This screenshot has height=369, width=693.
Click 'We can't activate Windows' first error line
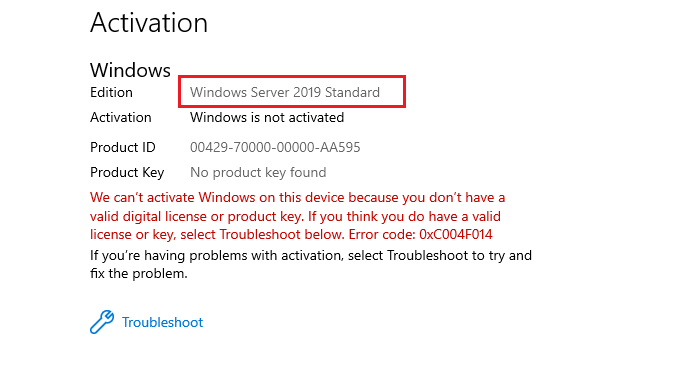[297, 198]
